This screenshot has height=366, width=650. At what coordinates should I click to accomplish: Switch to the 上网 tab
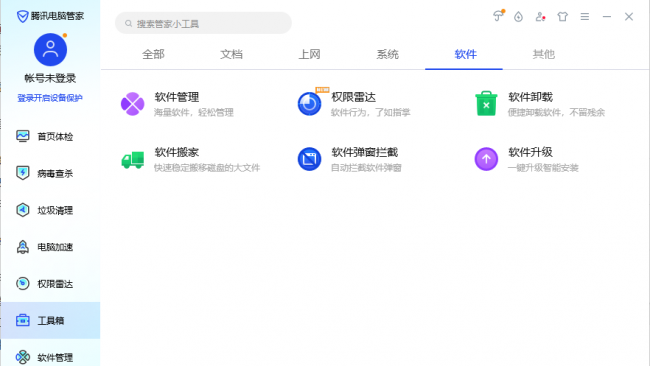click(x=309, y=54)
